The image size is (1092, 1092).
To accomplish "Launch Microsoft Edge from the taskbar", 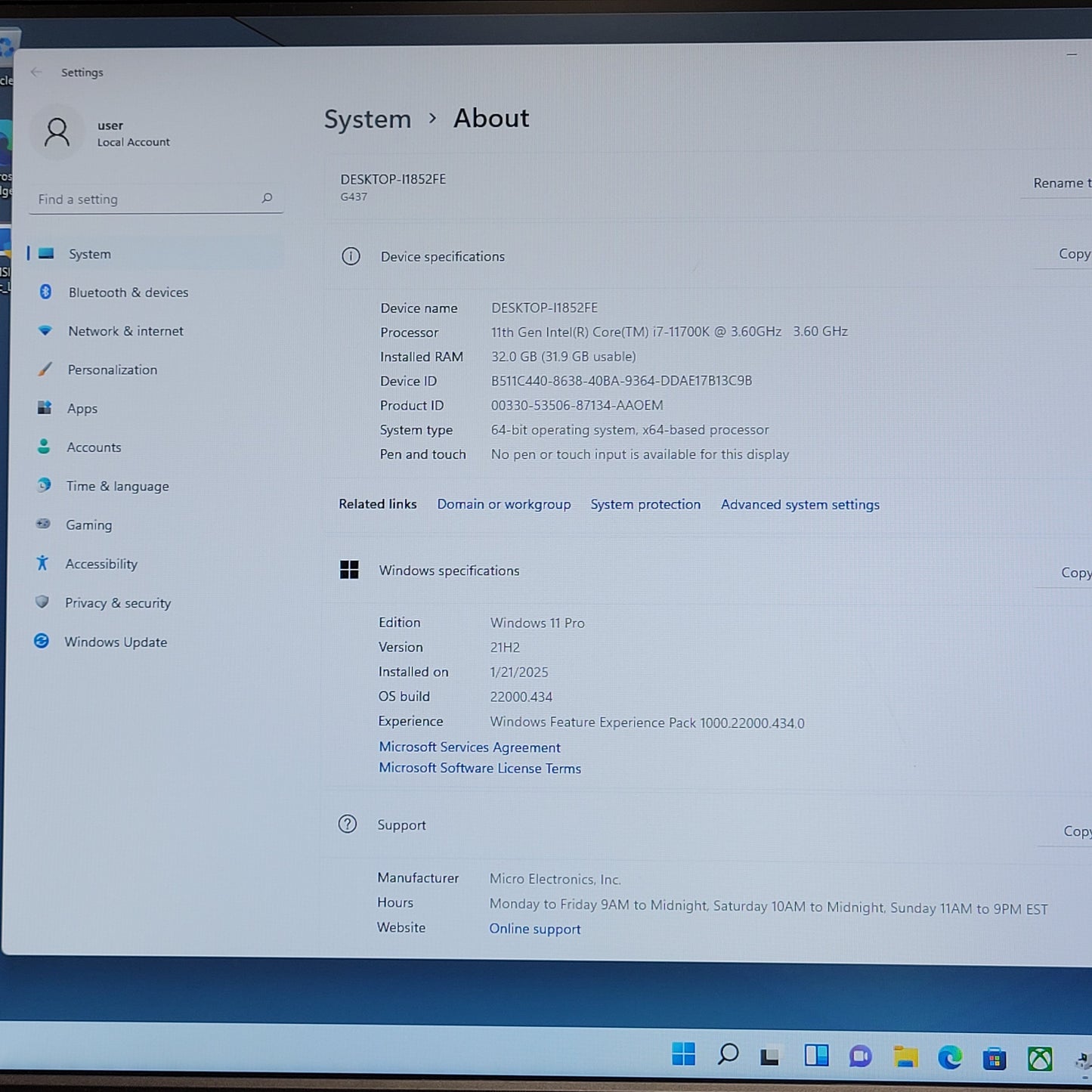I will (x=950, y=1058).
